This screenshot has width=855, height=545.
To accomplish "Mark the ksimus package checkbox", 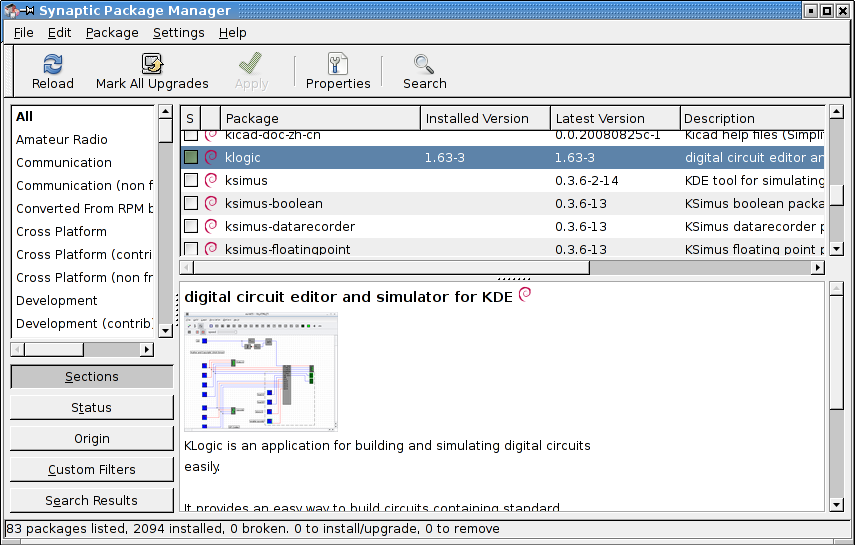I will click(191, 180).
